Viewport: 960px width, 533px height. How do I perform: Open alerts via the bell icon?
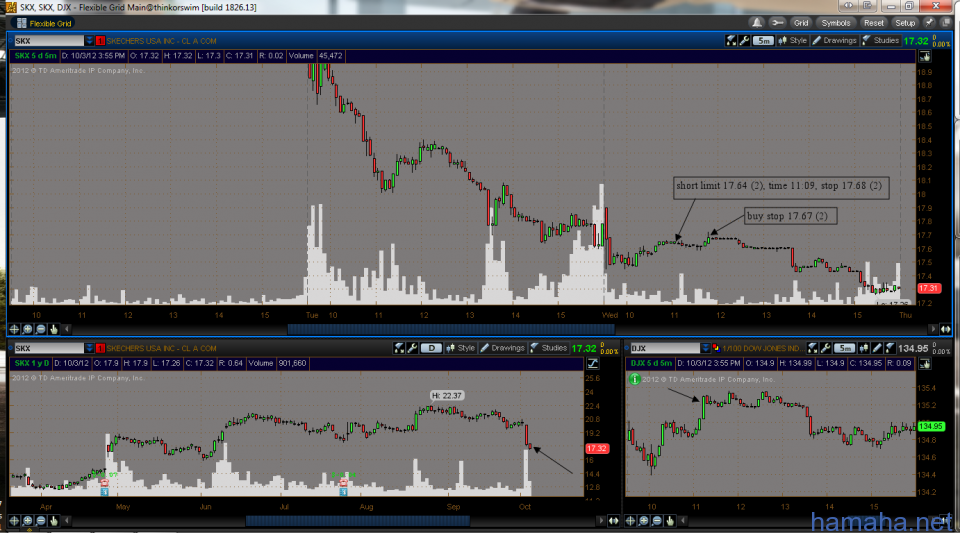tap(757, 23)
